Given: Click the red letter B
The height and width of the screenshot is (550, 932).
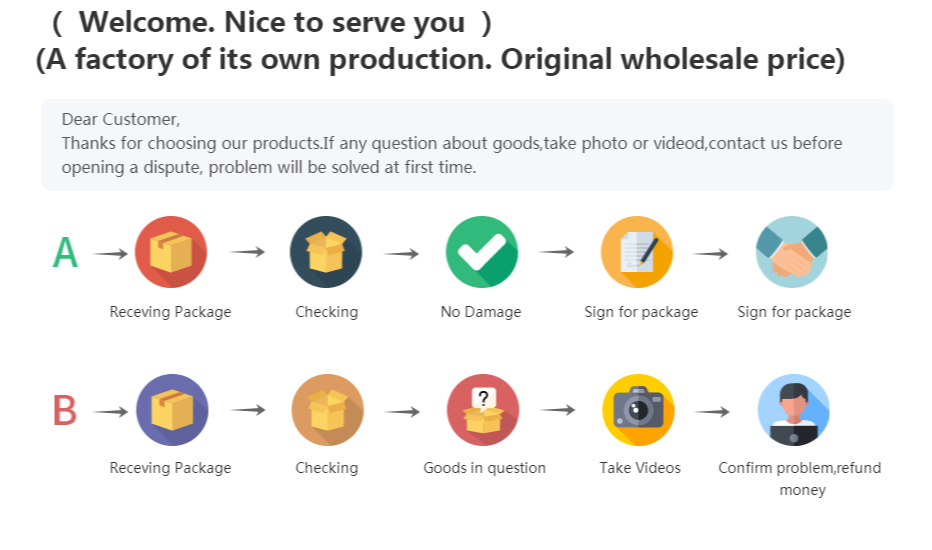Looking at the screenshot, I should (x=65, y=411).
